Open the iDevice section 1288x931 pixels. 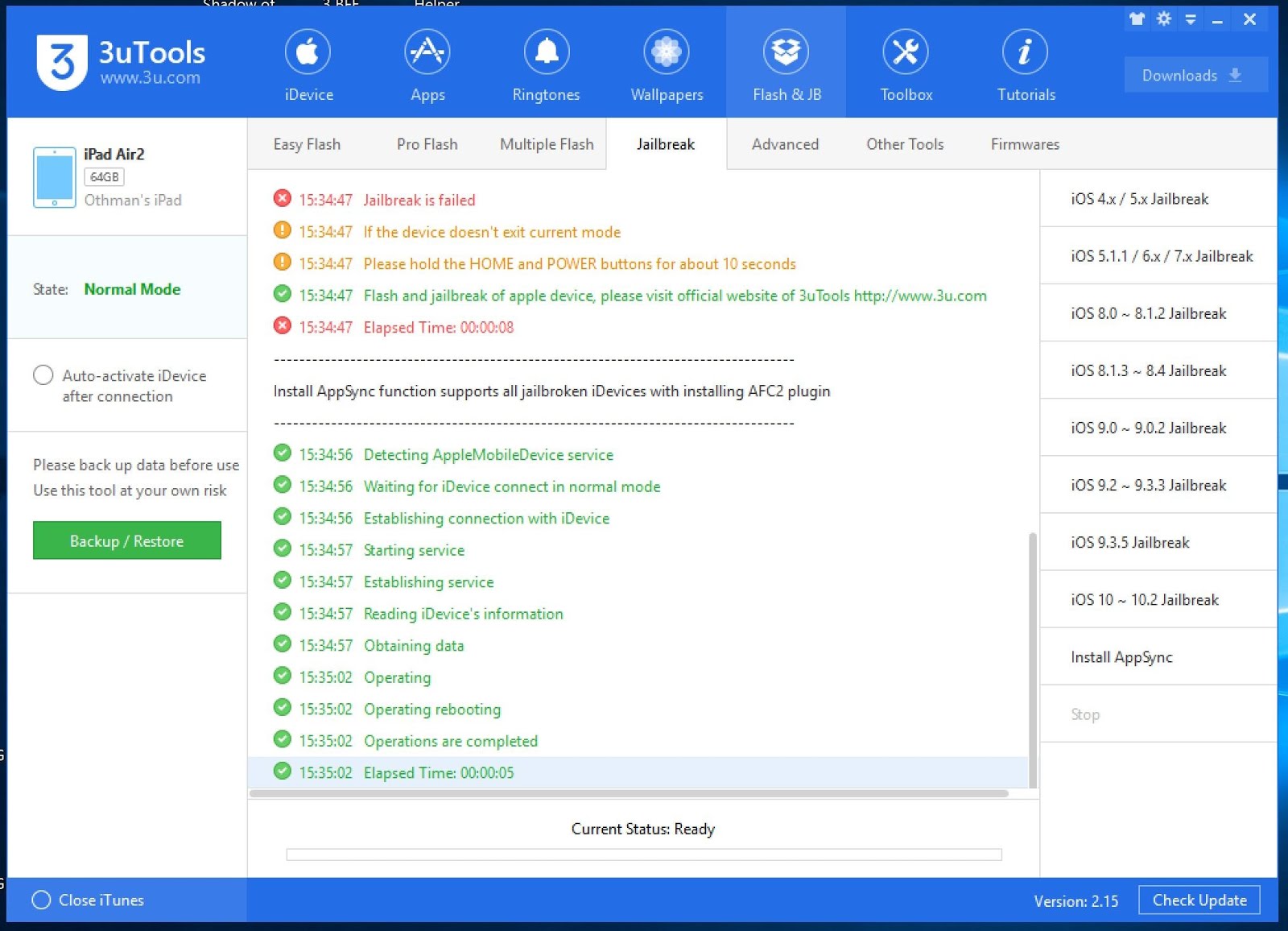coord(308,64)
